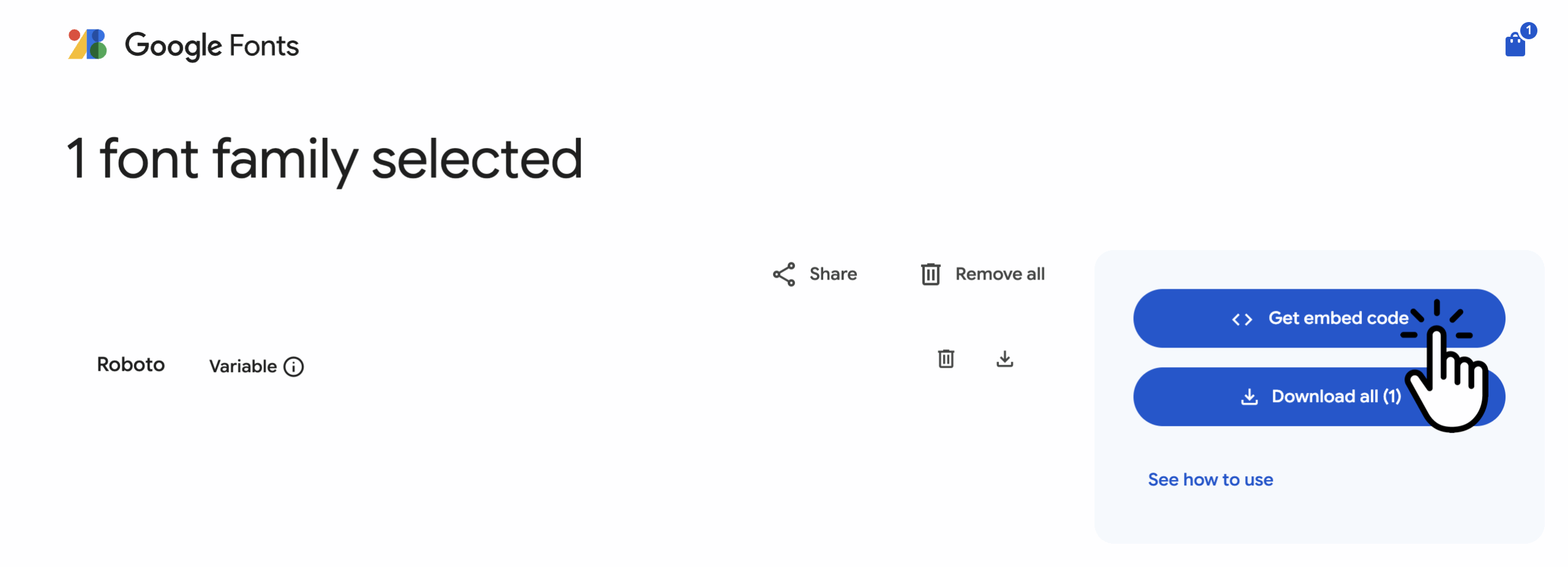1568x567 pixels.
Task: Remove Roboto using its trash icon
Action: point(946,359)
